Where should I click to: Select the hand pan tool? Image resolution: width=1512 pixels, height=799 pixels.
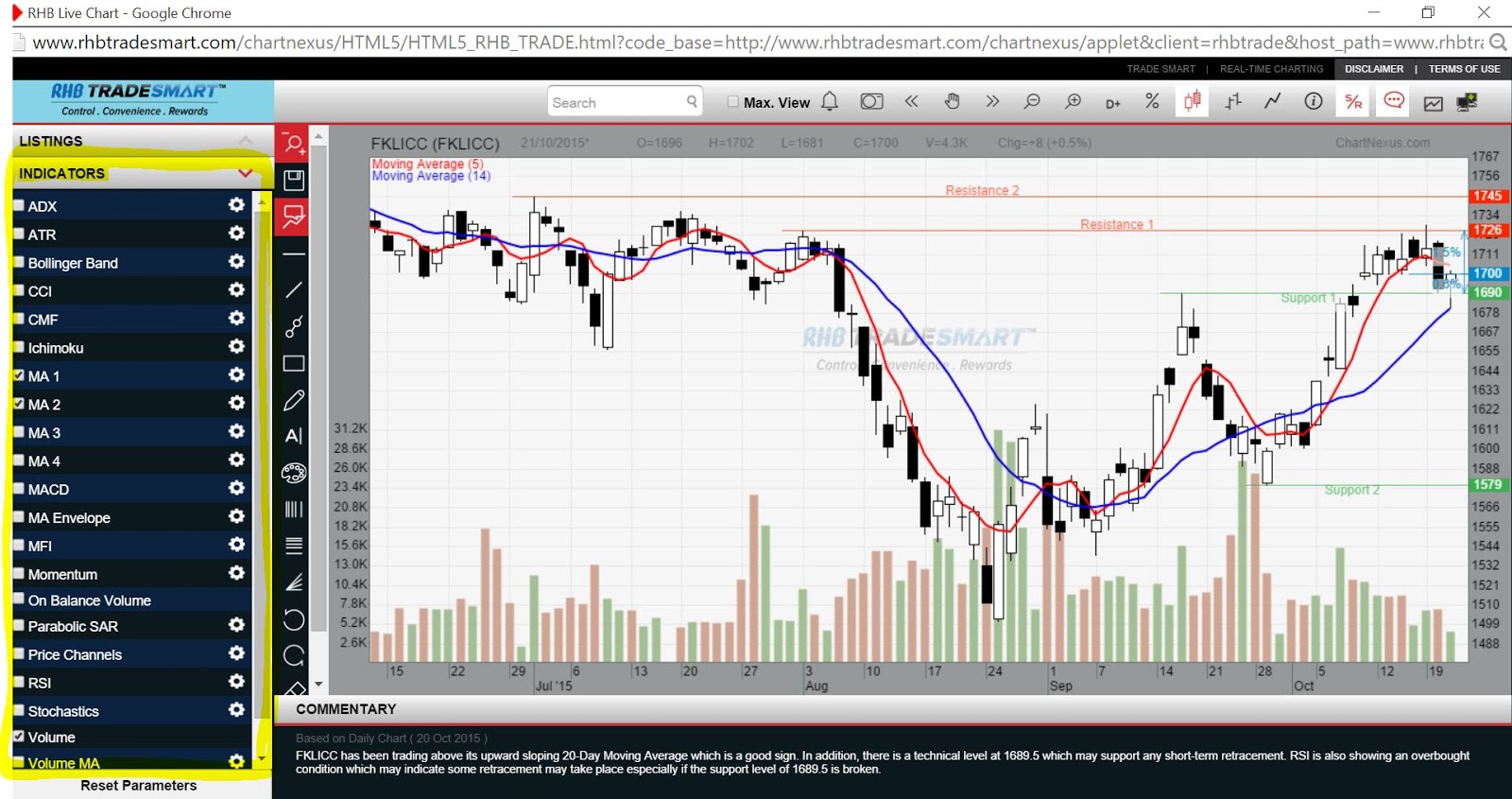[x=953, y=101]
